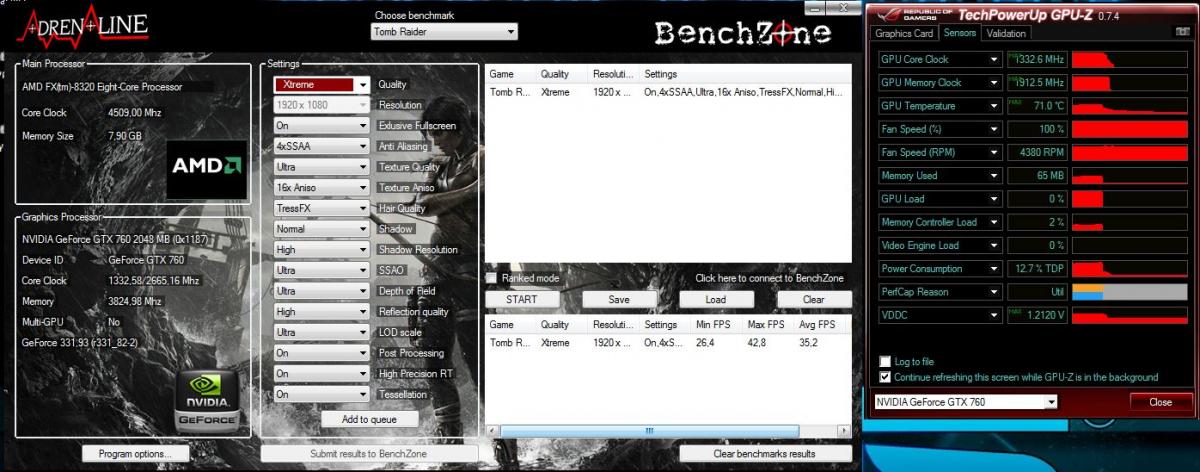Click Clear benchmarks results button
Viewport: 1200px width, 472px height.
point(766,454)
